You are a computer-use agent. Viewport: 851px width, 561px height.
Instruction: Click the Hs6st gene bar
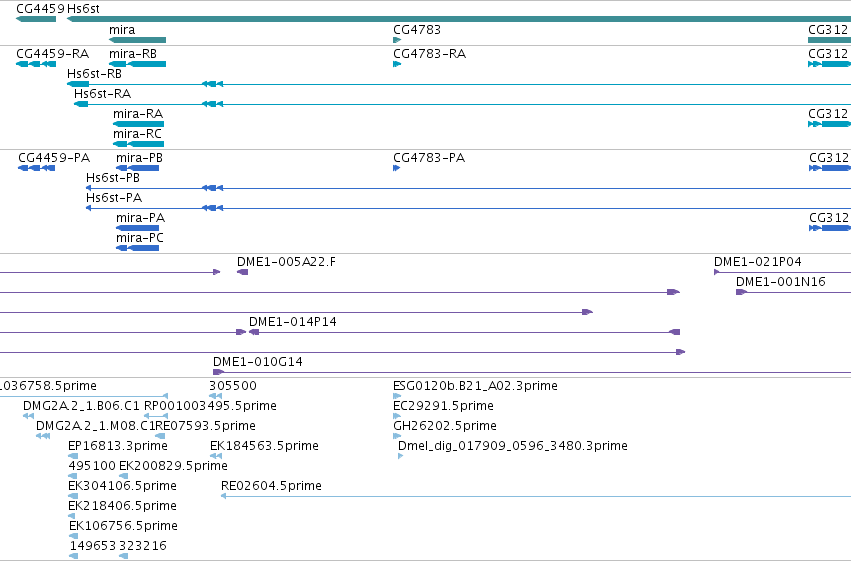[459, 19]
